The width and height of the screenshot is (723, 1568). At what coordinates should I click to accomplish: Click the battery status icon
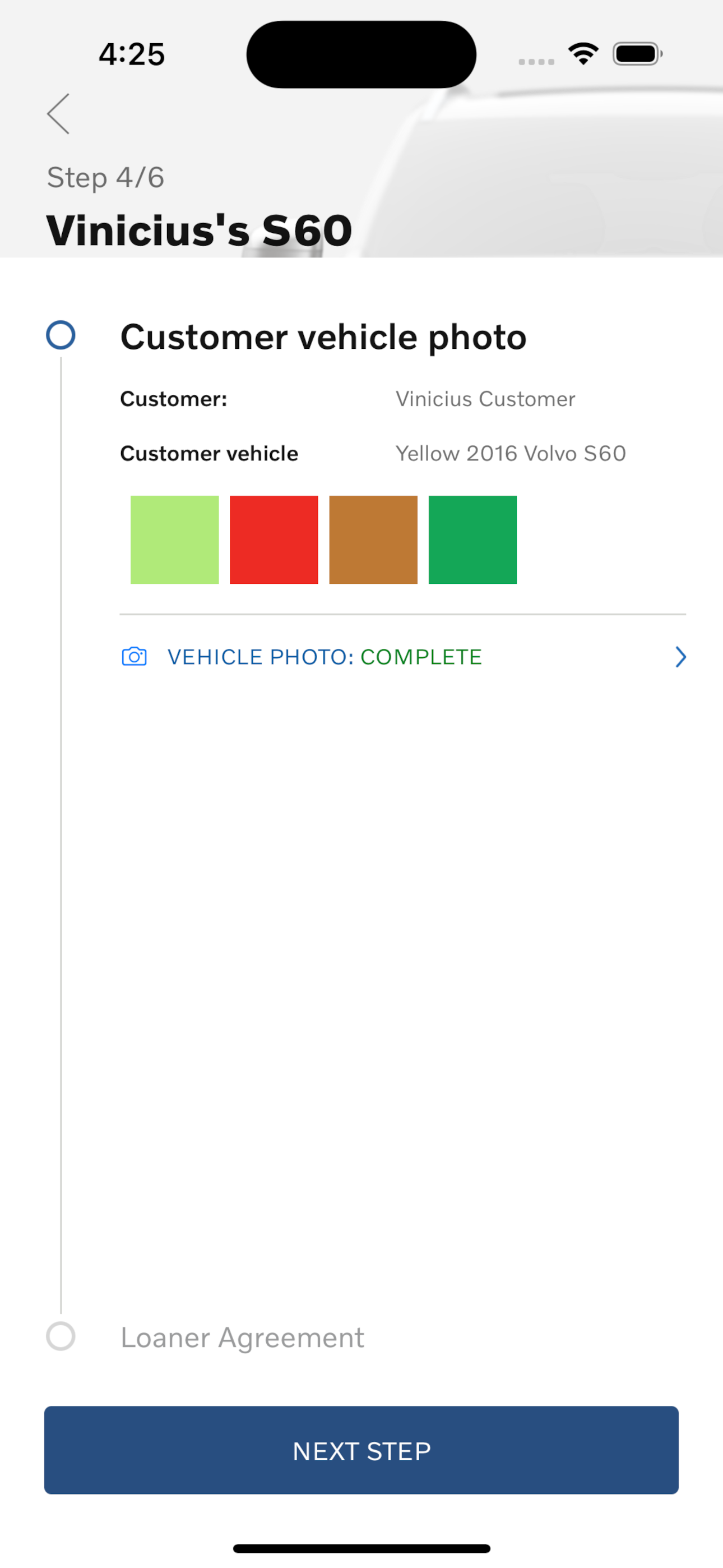637,54
